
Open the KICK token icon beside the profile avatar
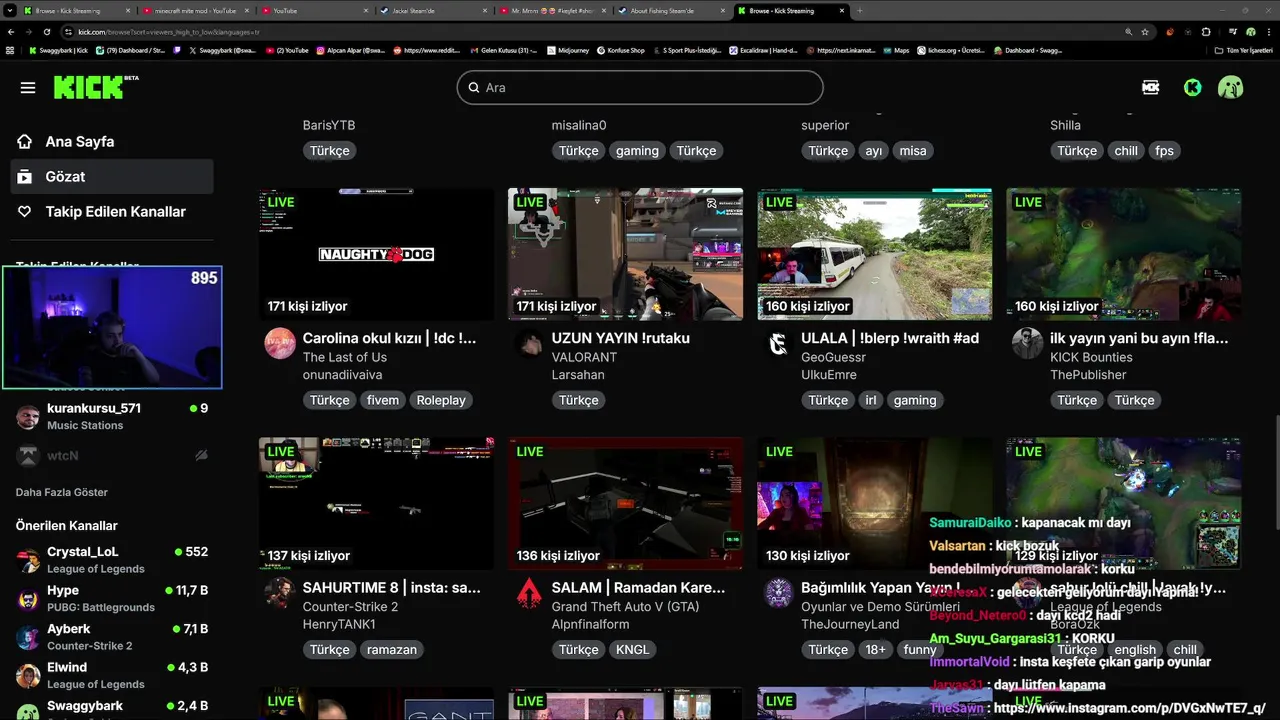pos(1151,88)
